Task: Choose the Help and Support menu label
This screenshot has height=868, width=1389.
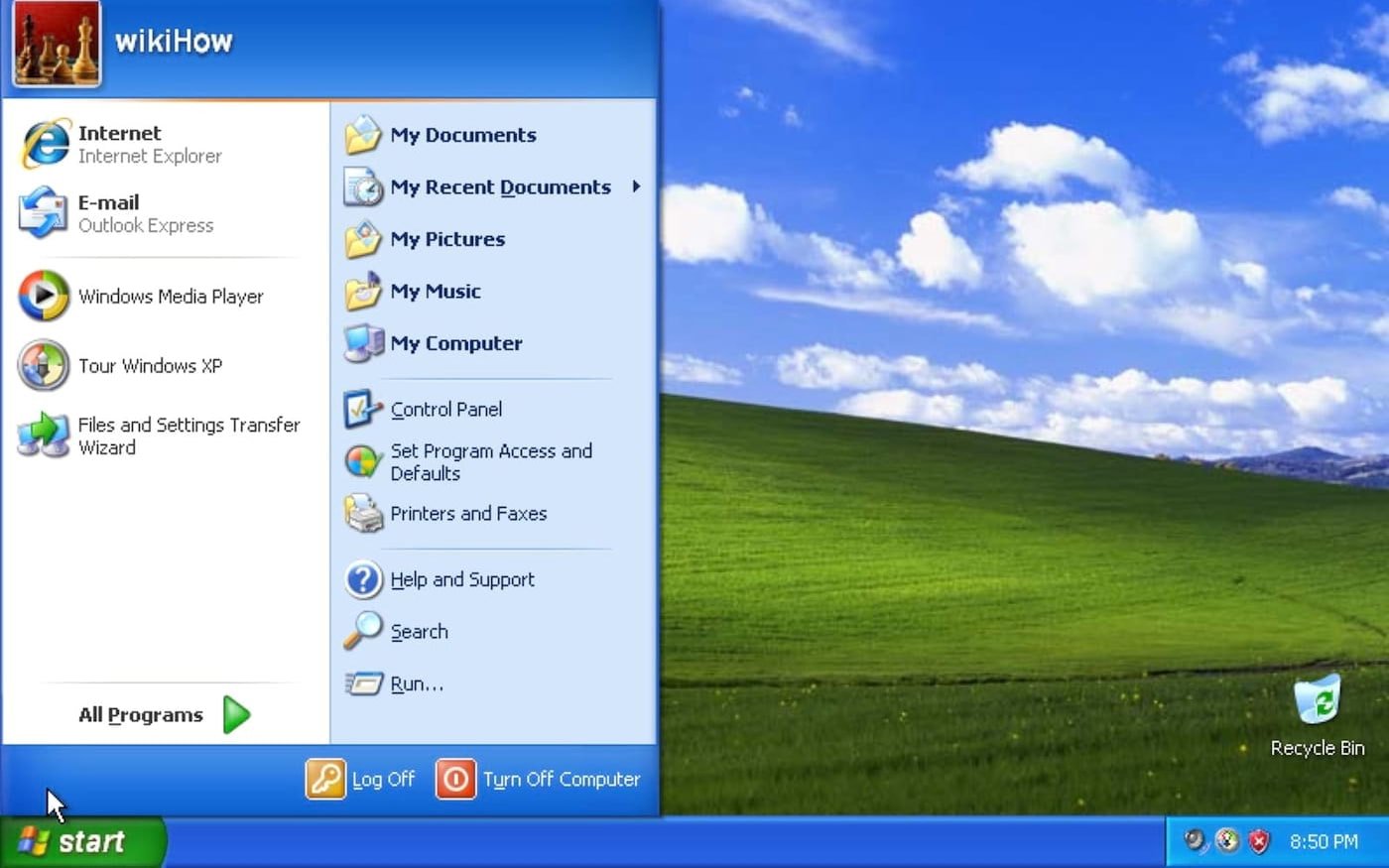Action: click(462, 579)
